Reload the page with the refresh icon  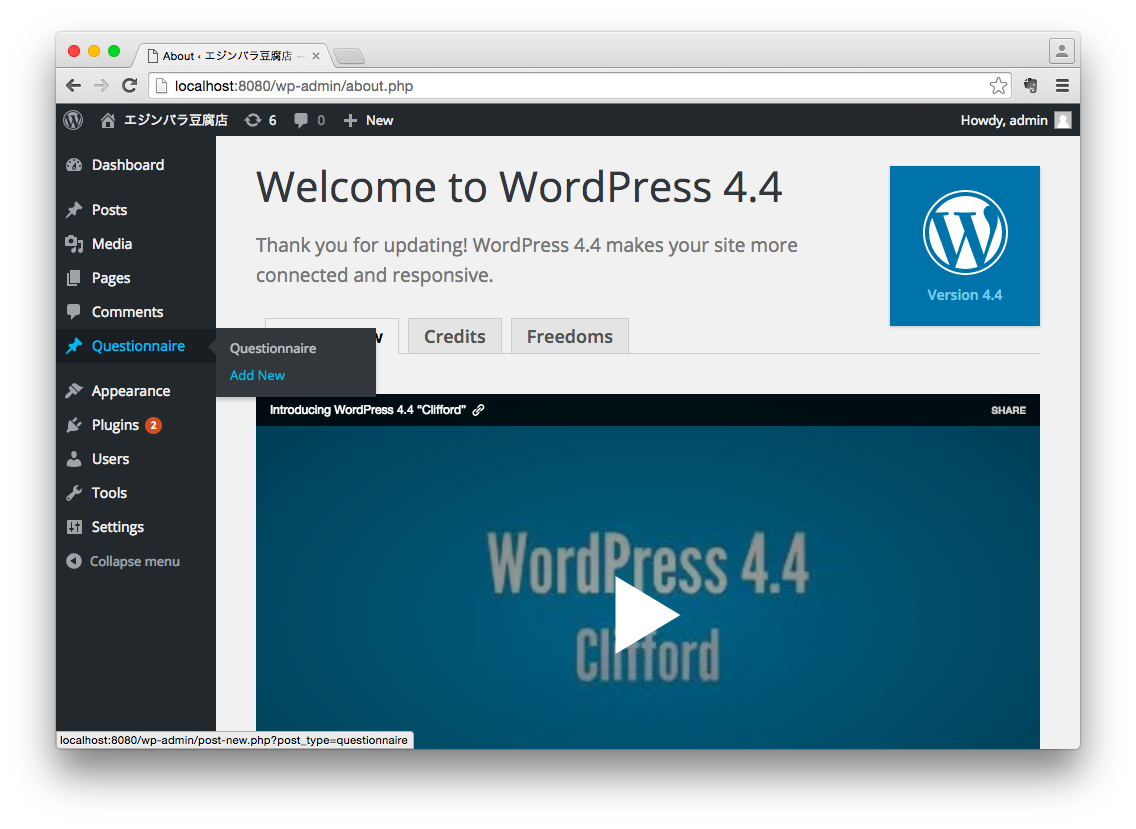(x=130, y=86)
